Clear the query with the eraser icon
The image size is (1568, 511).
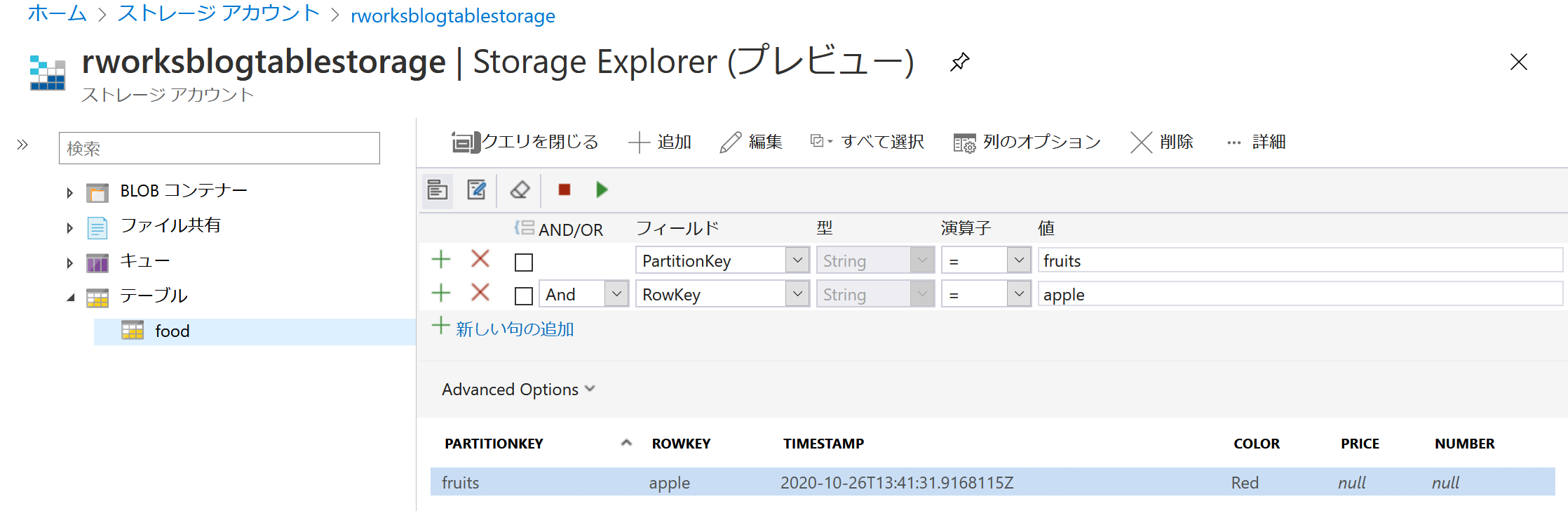click(x=520, y=190)
